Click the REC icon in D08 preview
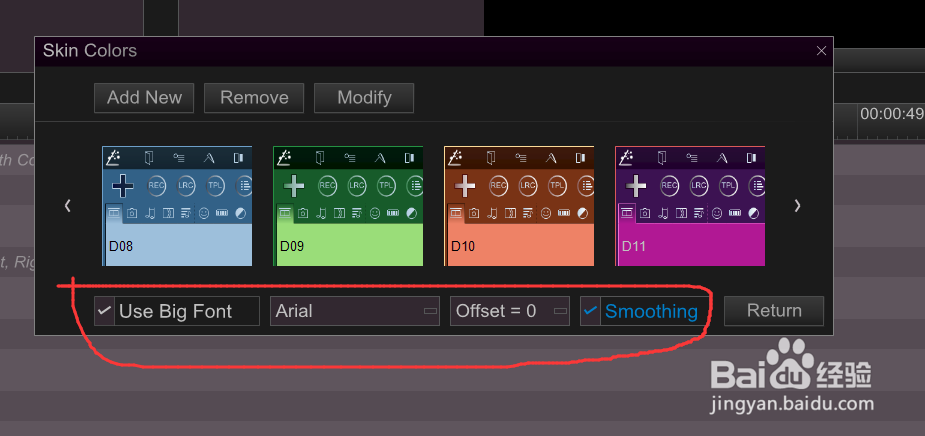The height and width of the screenshot is (436, 925). (x=156, y=186)
